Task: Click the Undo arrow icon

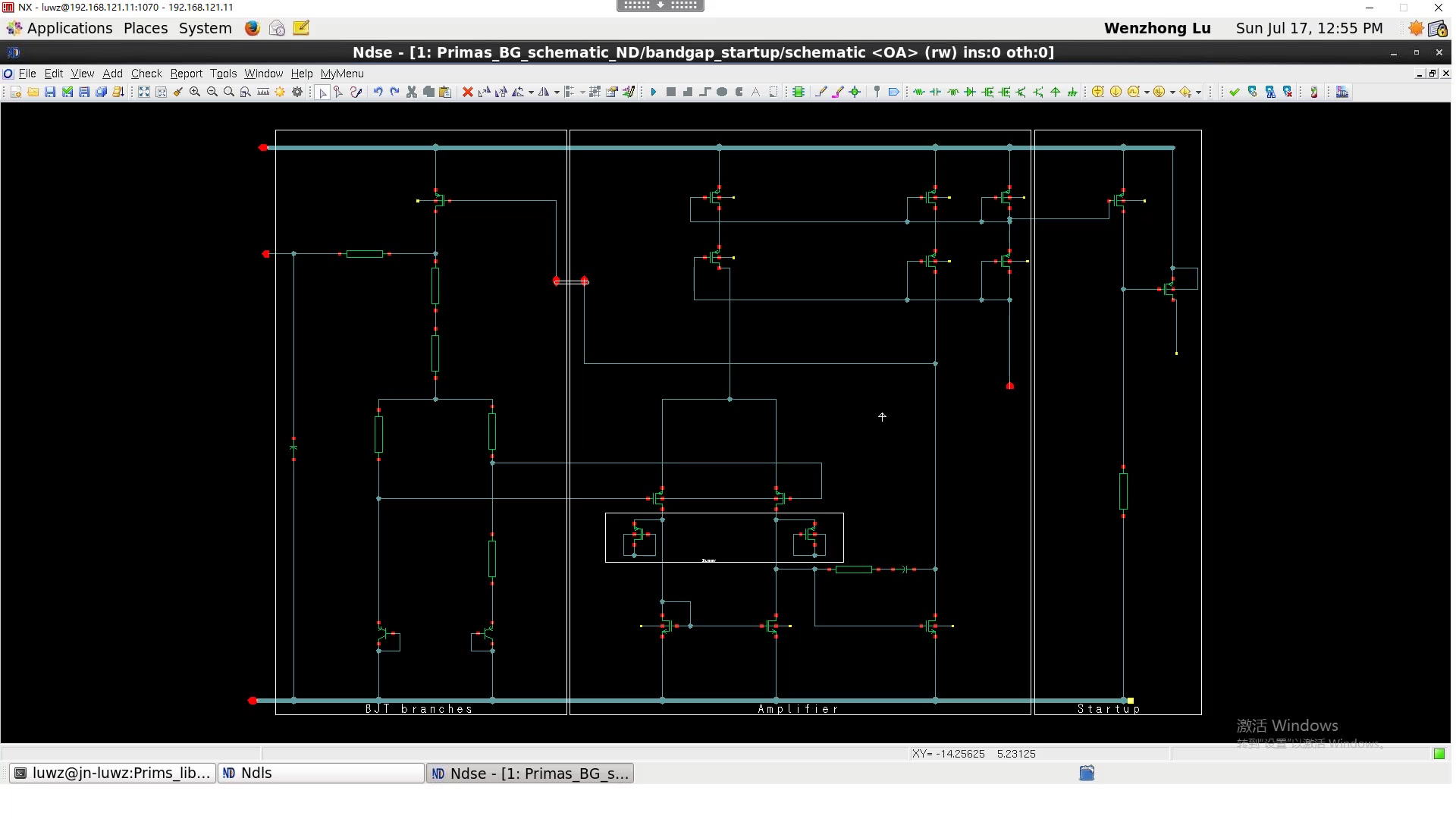Action: (x=378, y=92)
